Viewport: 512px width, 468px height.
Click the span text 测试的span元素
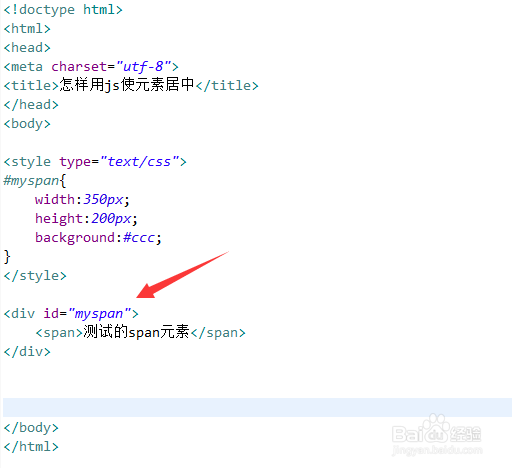point(136,332)
